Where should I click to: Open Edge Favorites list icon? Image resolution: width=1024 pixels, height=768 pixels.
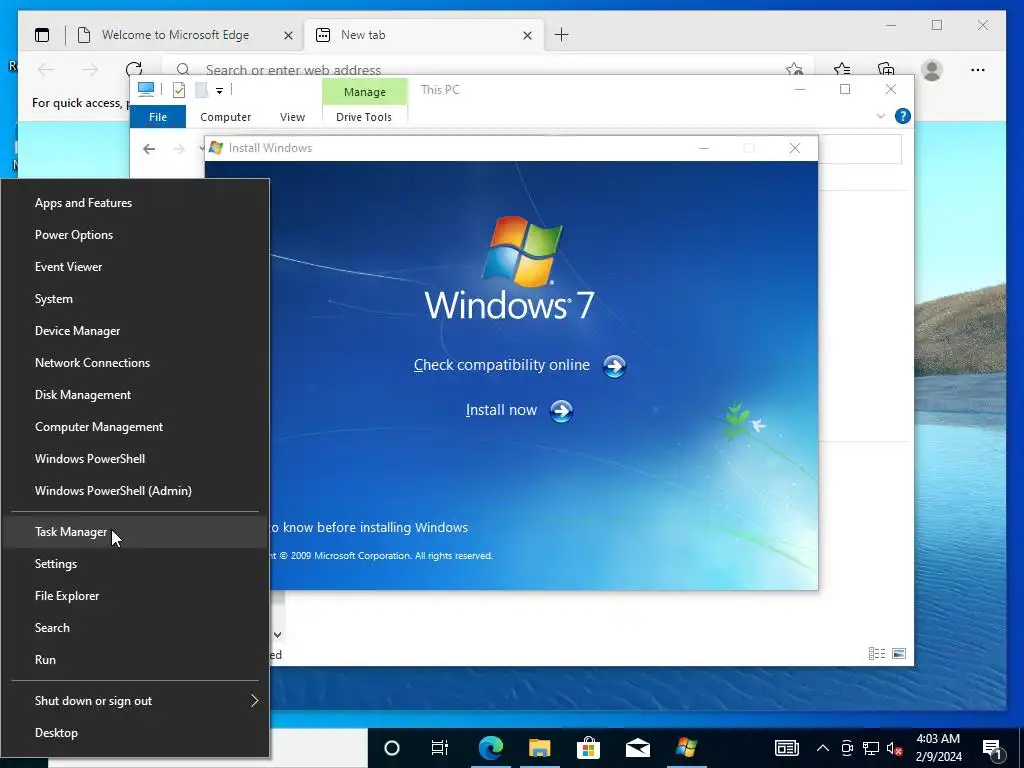point(842,69)
